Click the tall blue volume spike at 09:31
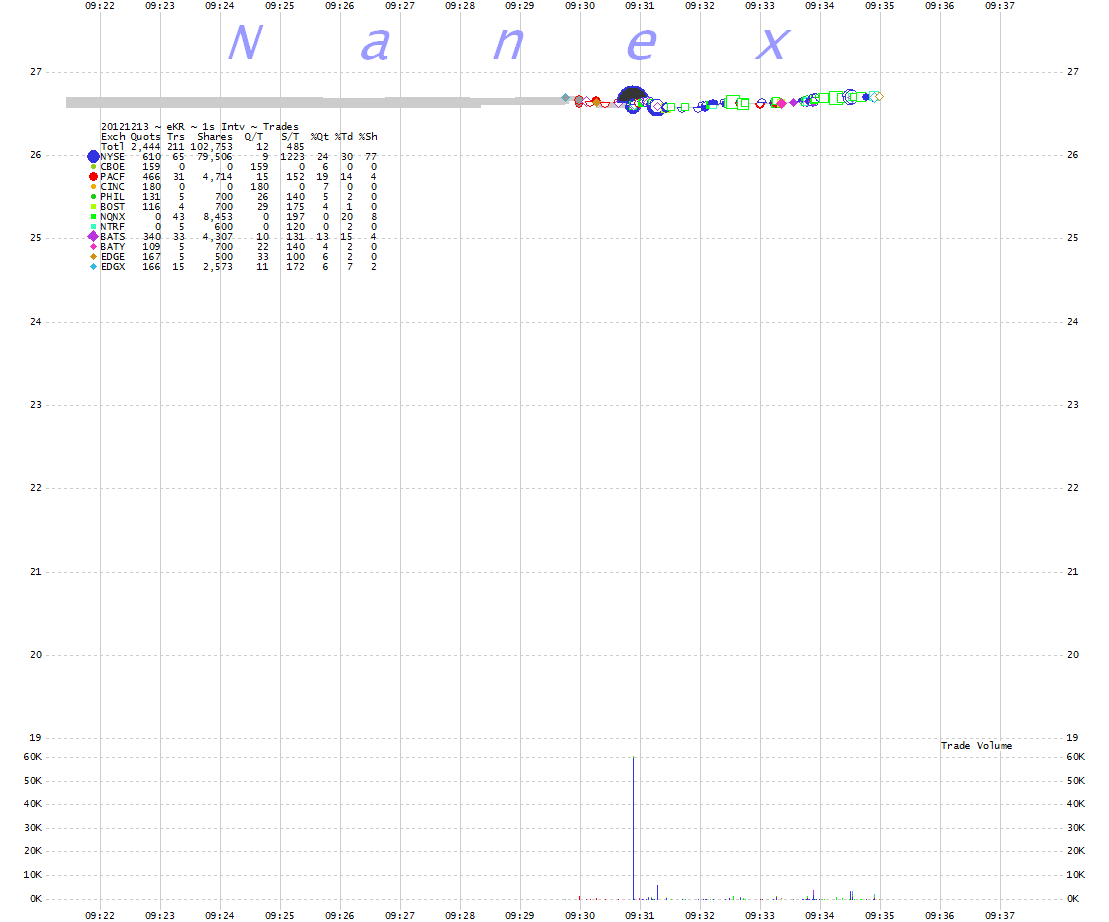Viewport: 1109px width, 922px height. pos(633,827)
